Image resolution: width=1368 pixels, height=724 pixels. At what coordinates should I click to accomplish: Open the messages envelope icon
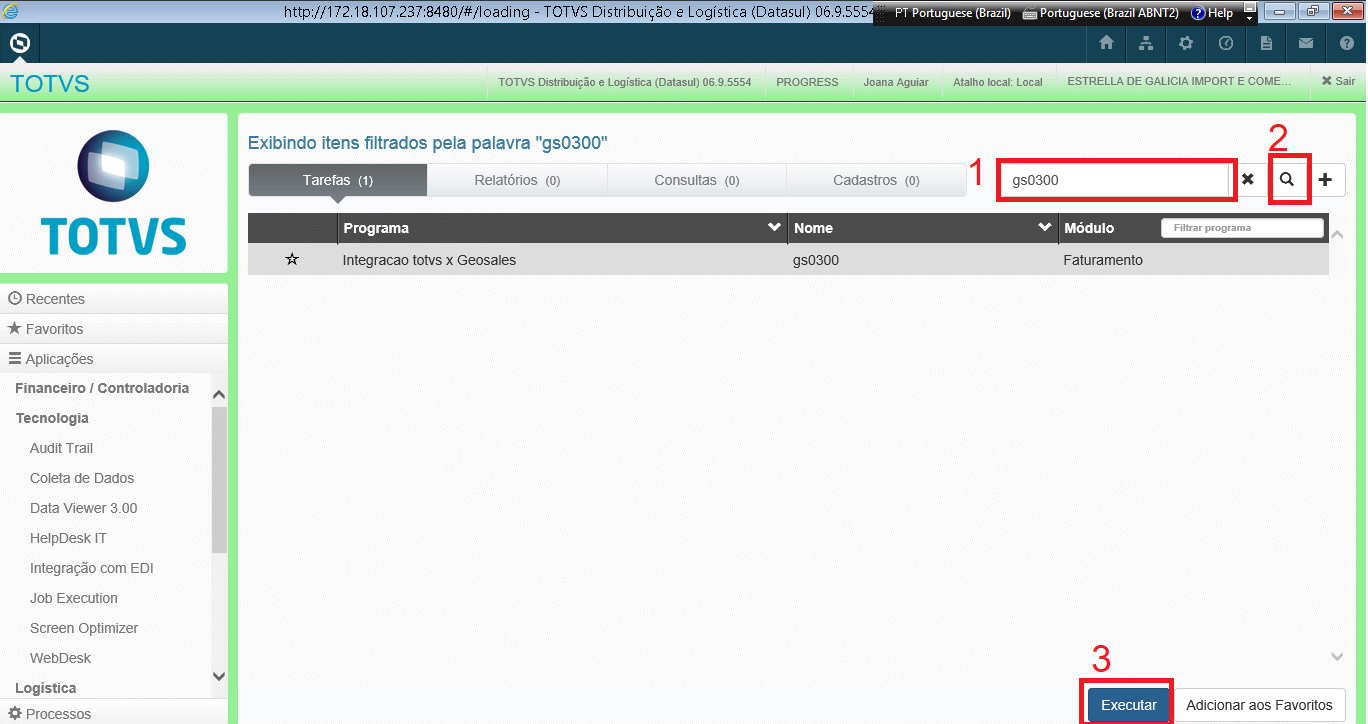coord(1306,43)
